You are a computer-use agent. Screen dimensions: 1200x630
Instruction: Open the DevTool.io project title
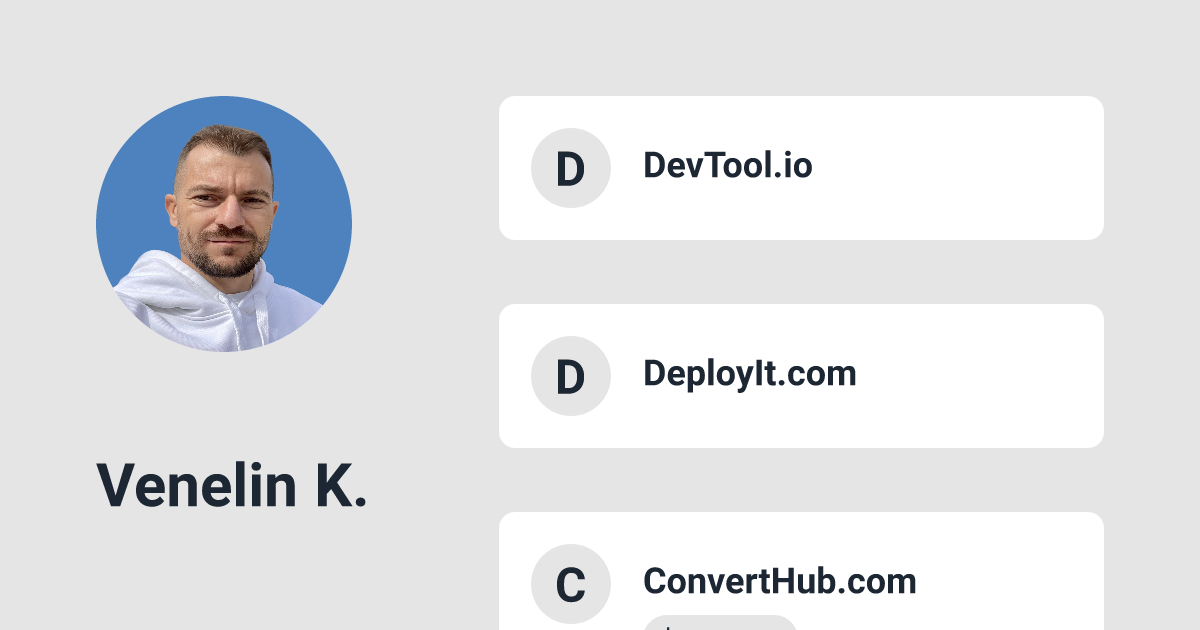[x=727, y=165]
